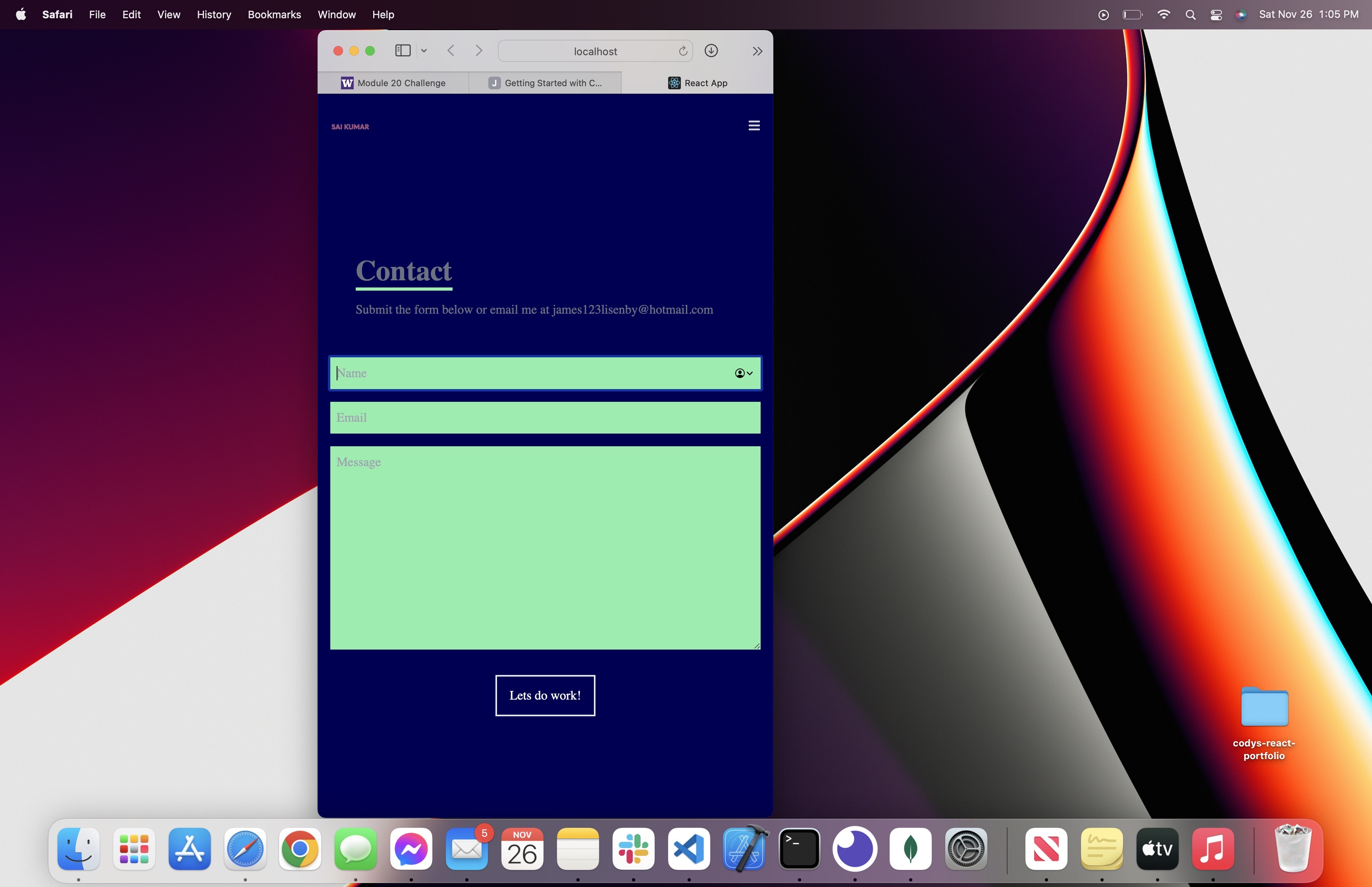Open the Edit menu

click(131, 14)
